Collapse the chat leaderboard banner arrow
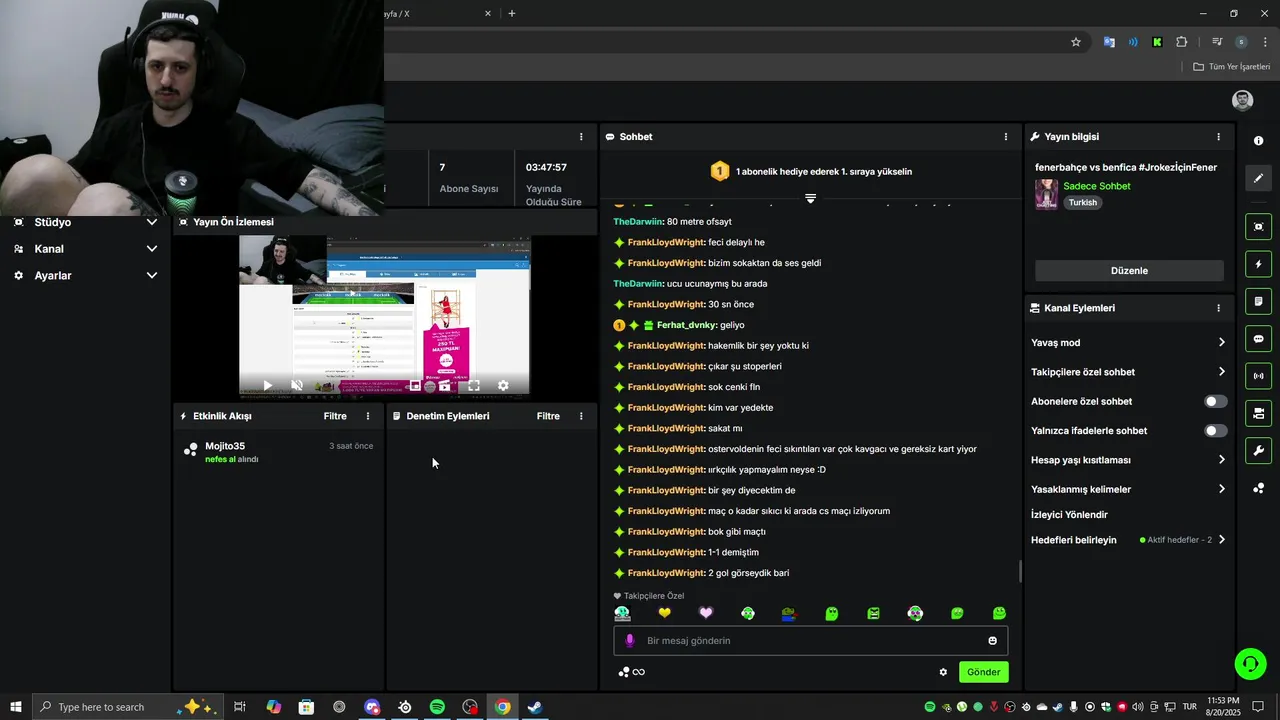Viewport: 1280px width, 720px height. click(810, 198)
